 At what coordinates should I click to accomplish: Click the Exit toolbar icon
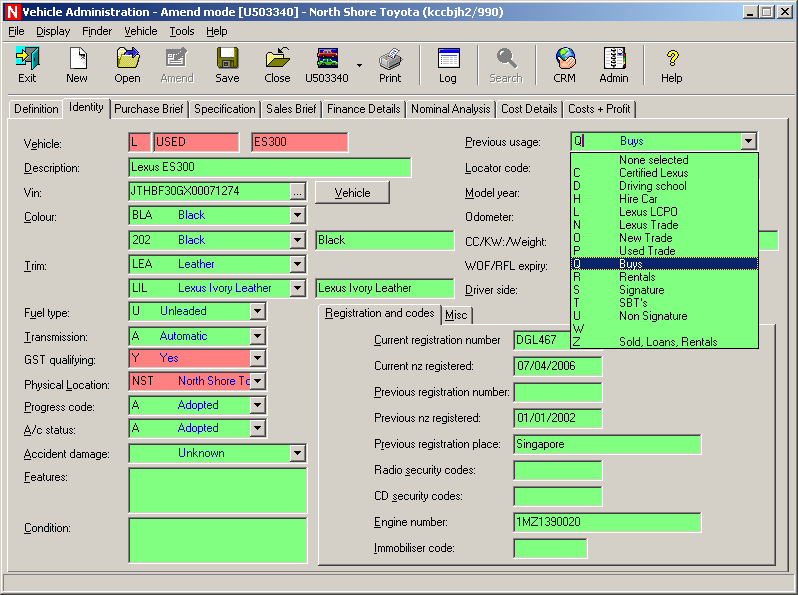[x=27, y=64]
